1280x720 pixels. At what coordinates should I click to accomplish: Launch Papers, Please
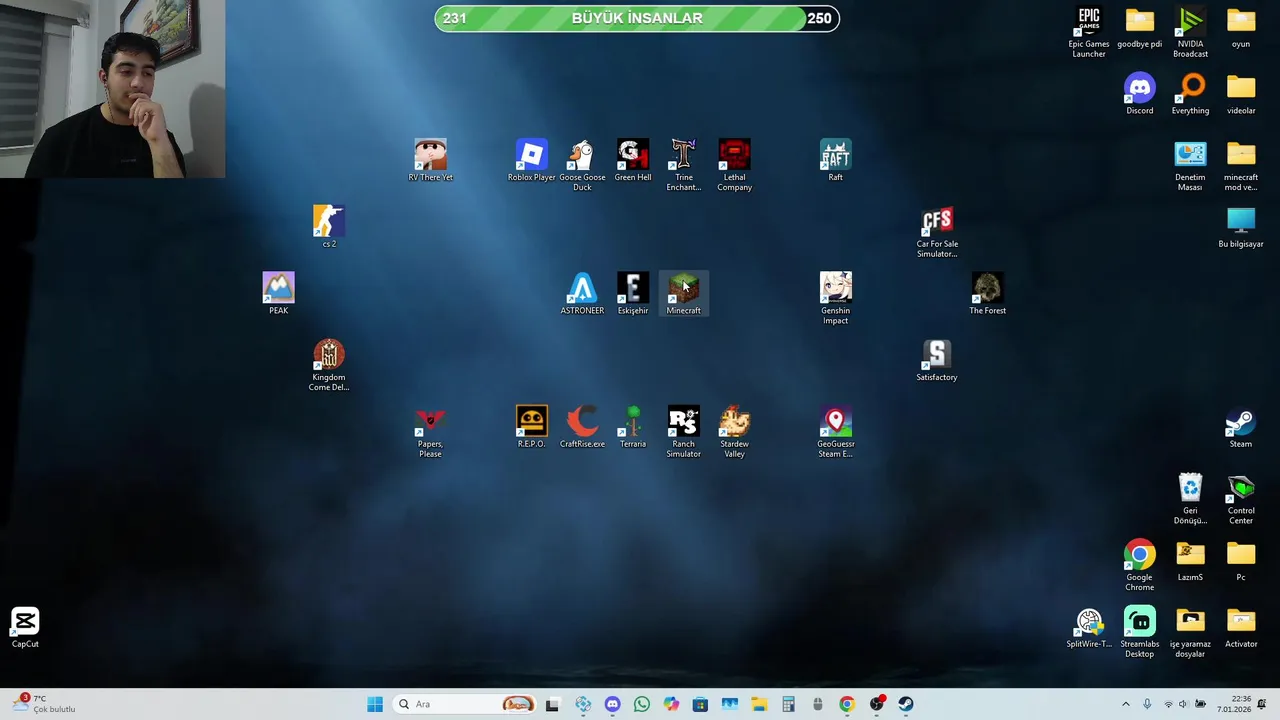430,432
